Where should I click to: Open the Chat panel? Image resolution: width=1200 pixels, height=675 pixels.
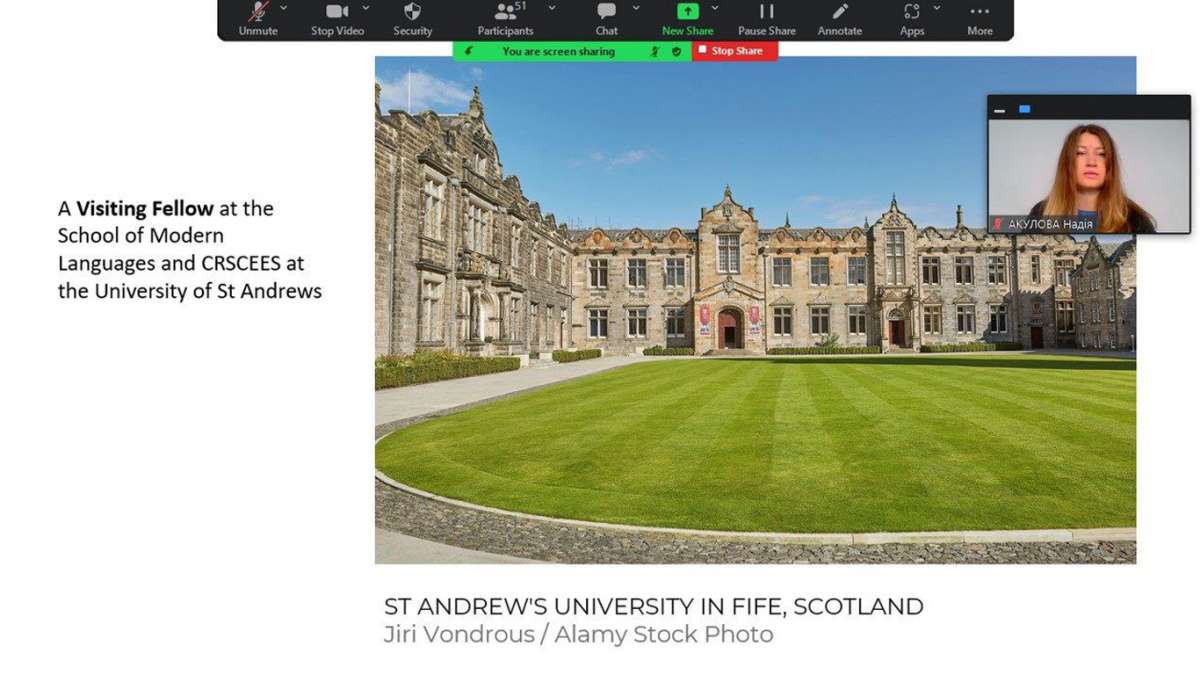[607, 19]
